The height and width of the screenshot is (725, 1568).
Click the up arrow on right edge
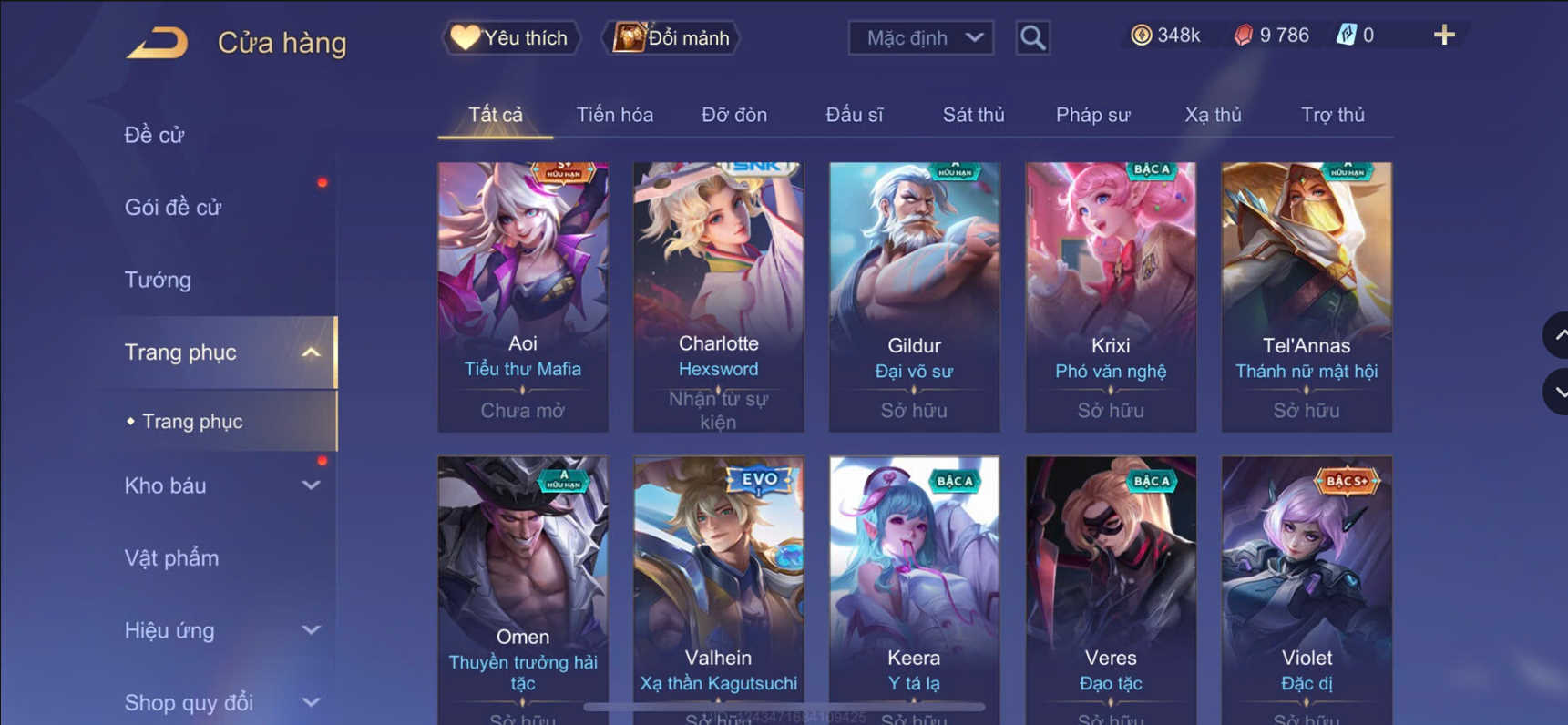[x=1558, y=335]
